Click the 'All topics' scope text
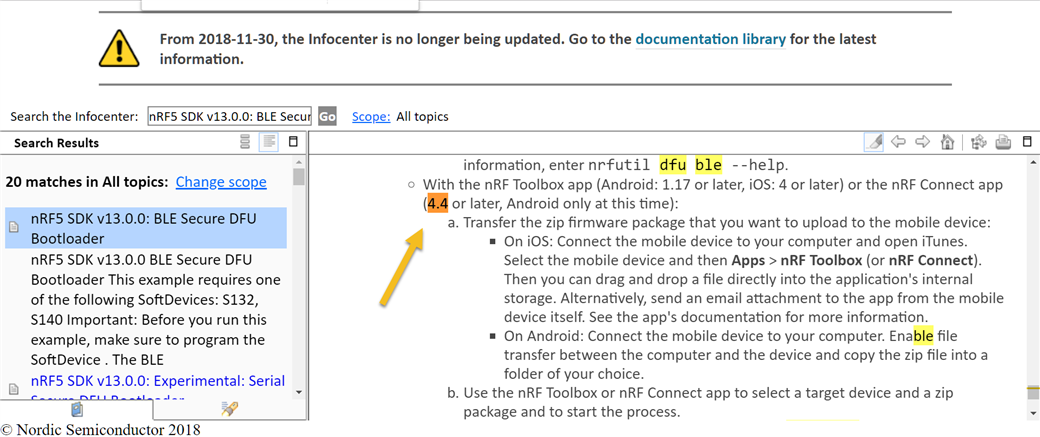Image resolution: width=1040 pixels, height=437 pixels. pos(422,117)
